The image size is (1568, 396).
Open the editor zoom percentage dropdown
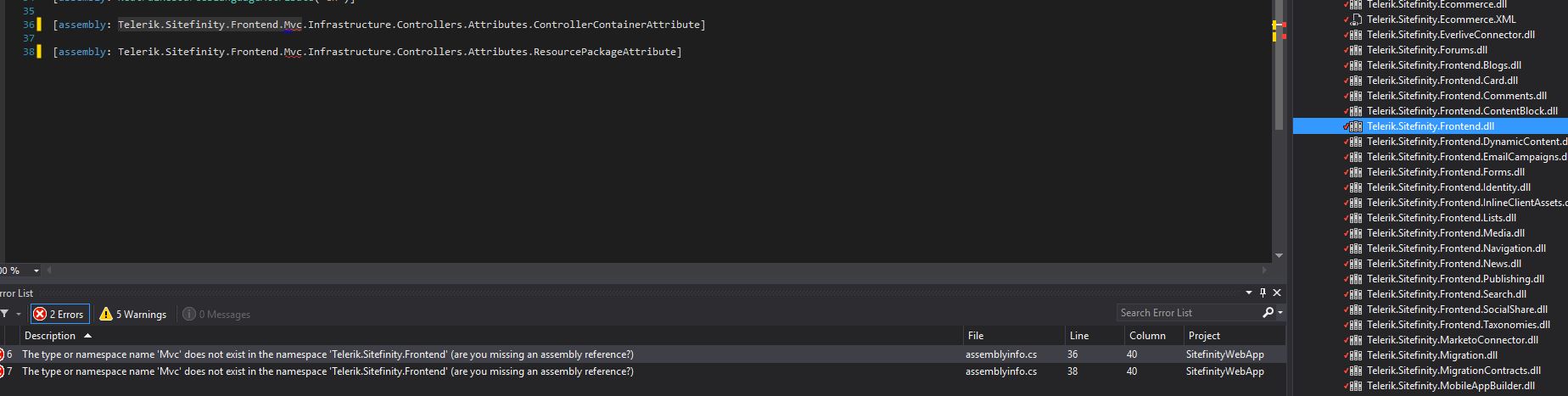[36, 271]
